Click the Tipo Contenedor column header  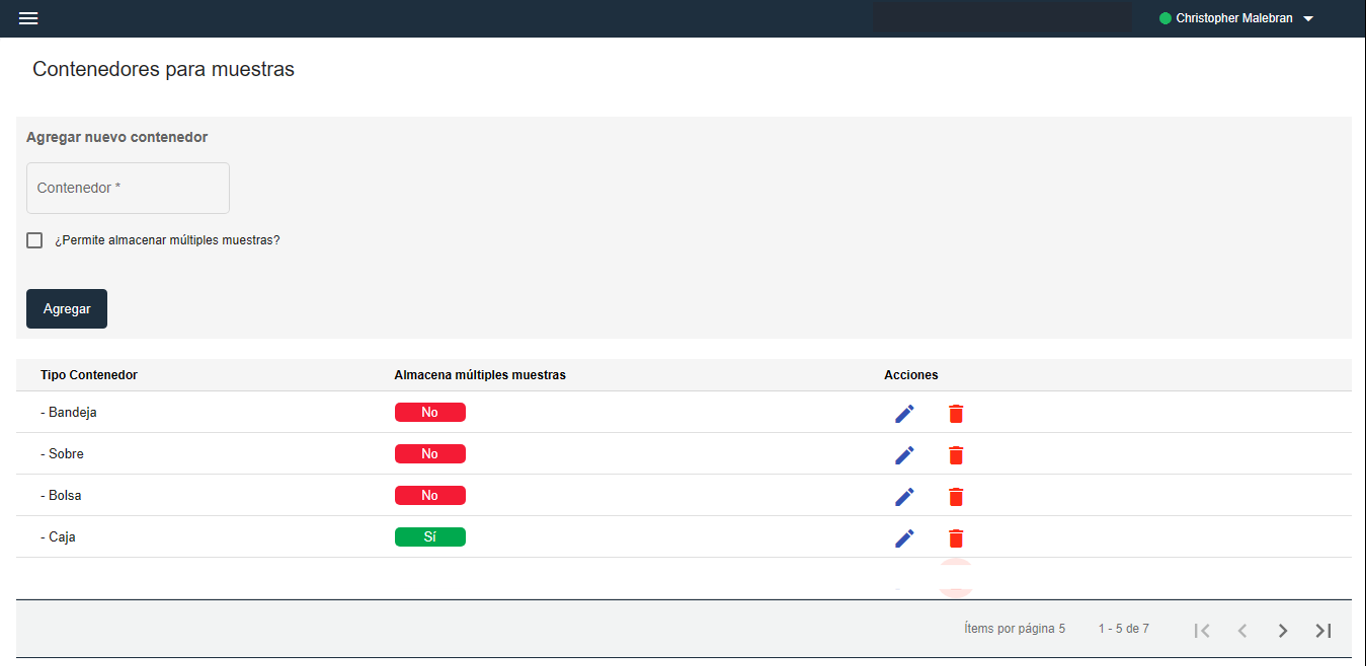click(x=89, y=375)
